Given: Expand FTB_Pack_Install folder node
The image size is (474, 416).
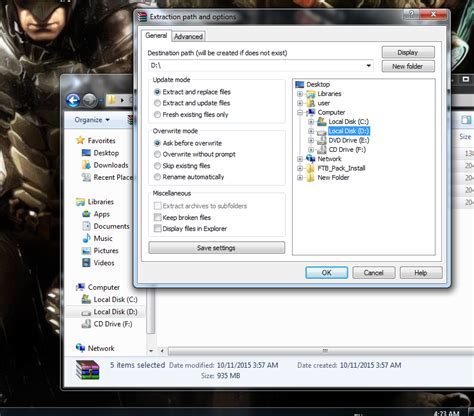Looking at the screenshot, I should click(300, 168).
